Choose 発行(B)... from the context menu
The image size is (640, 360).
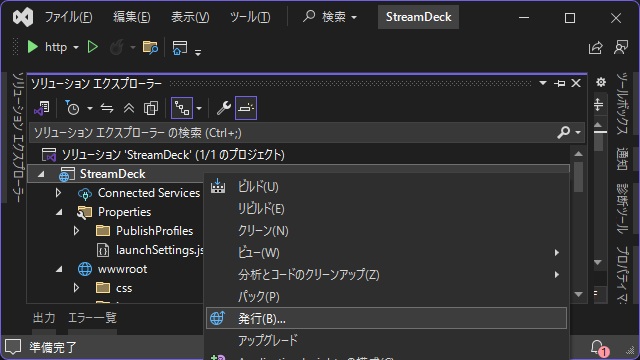386,318
